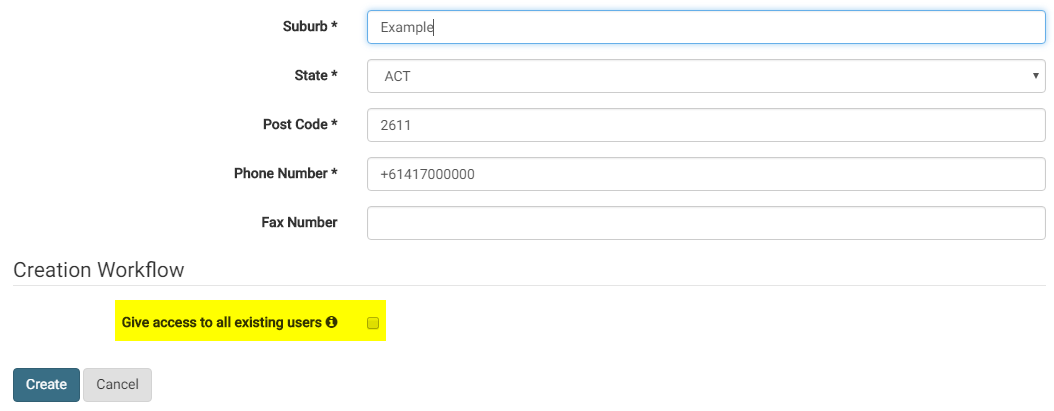Enable the Give access to all users checkbox

(x=373, y=323)
